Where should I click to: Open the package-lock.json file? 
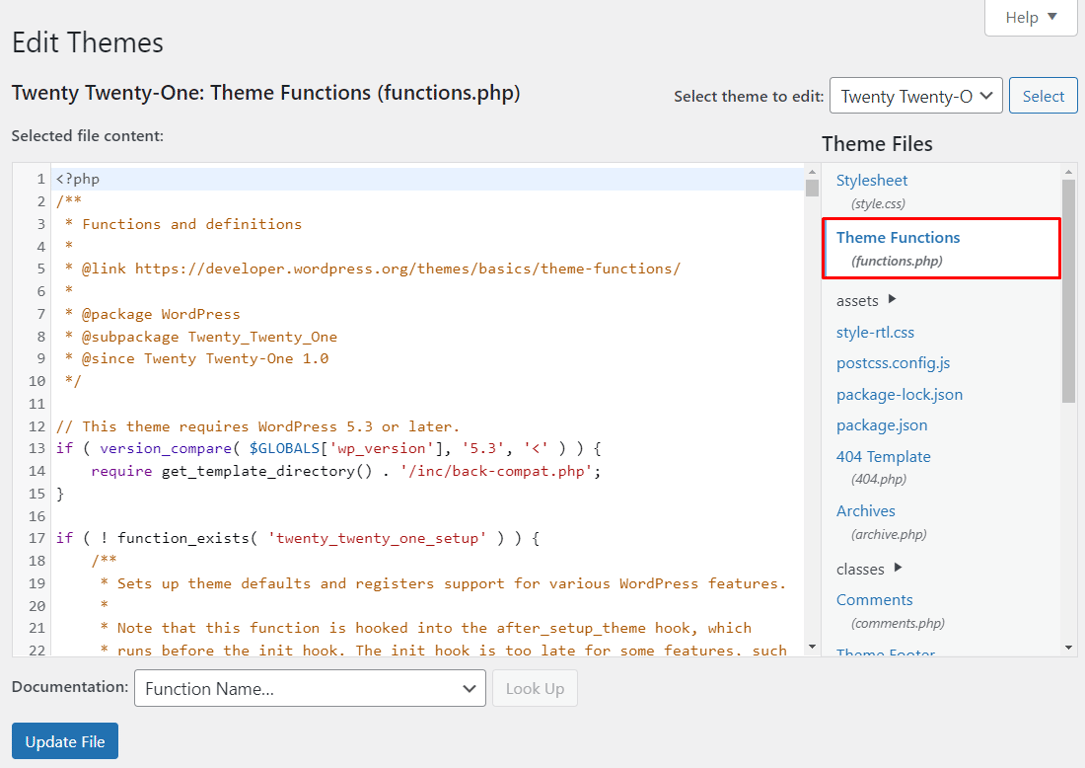click(x=899, y=394)
